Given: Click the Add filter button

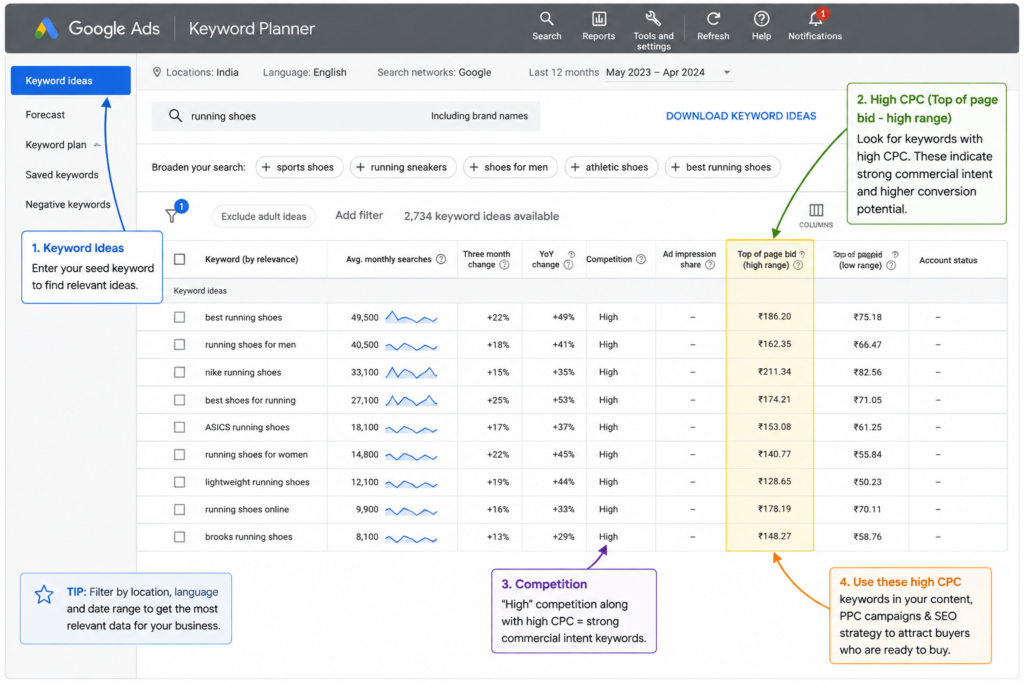Looking at the screenshot, I should point(359,215).
